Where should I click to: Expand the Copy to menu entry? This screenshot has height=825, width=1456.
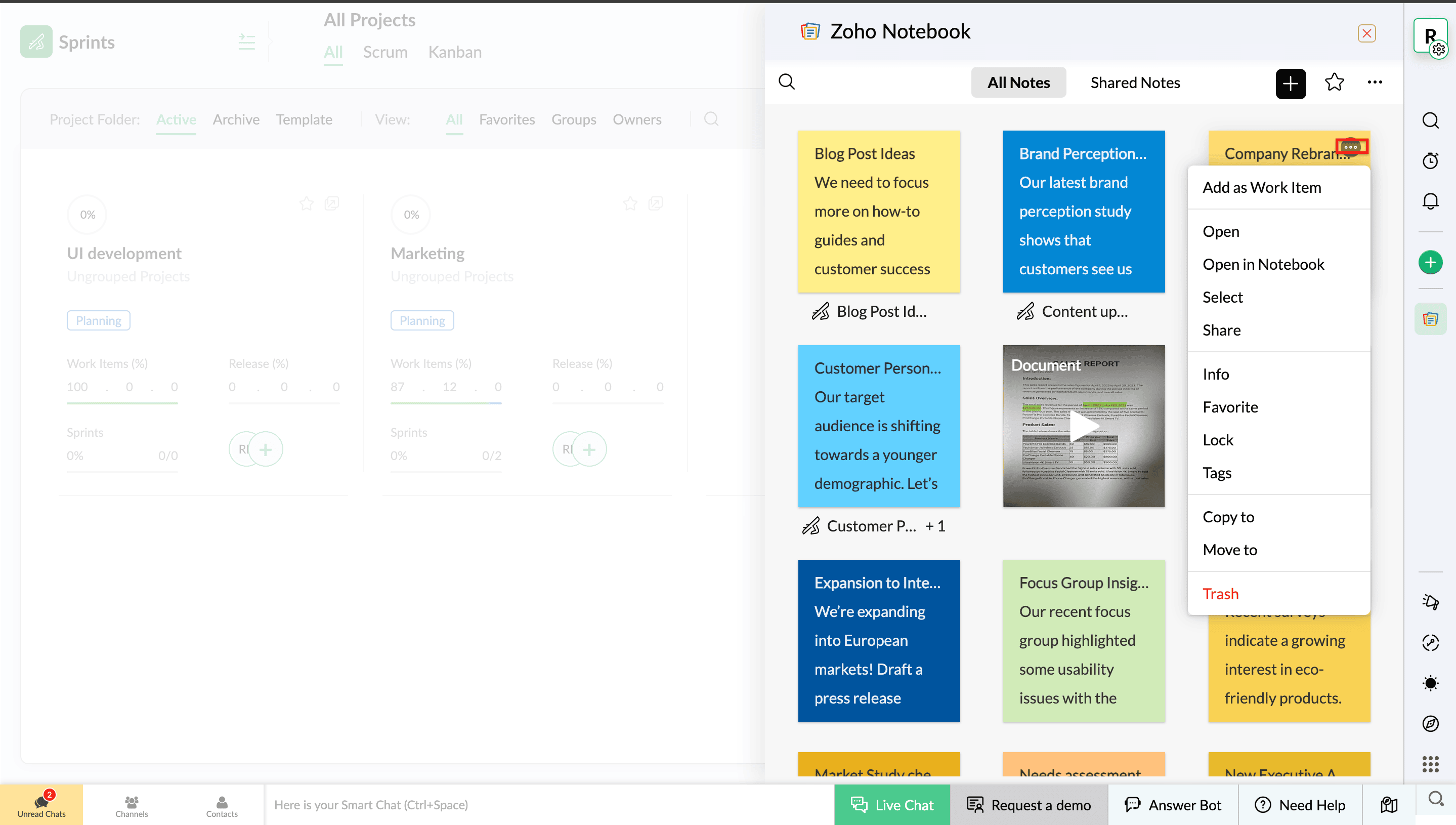tap(1228, 517)
